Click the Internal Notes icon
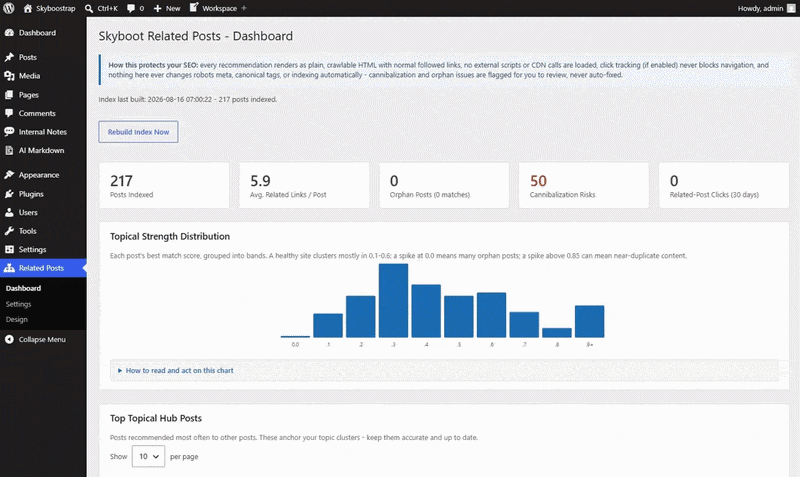Viewport: 800px width, 477px height. coord(9,132)
